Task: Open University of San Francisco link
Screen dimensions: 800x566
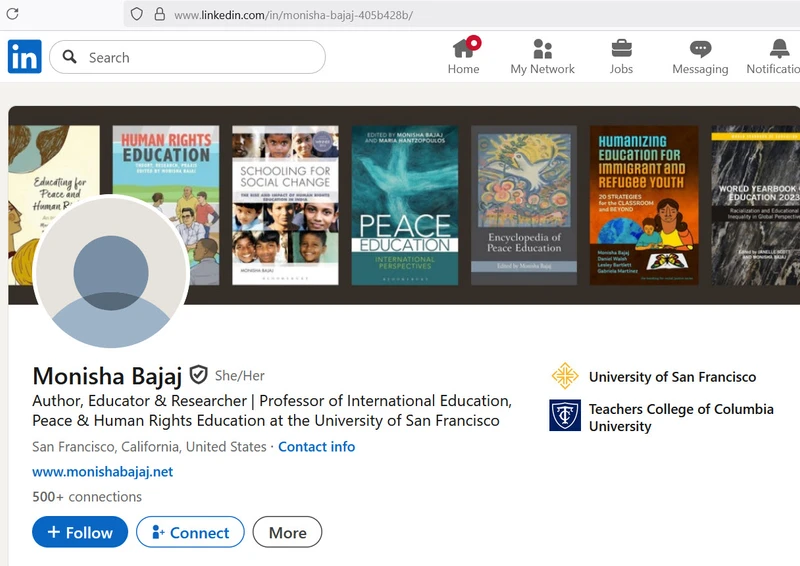Action: coord(672,377)
